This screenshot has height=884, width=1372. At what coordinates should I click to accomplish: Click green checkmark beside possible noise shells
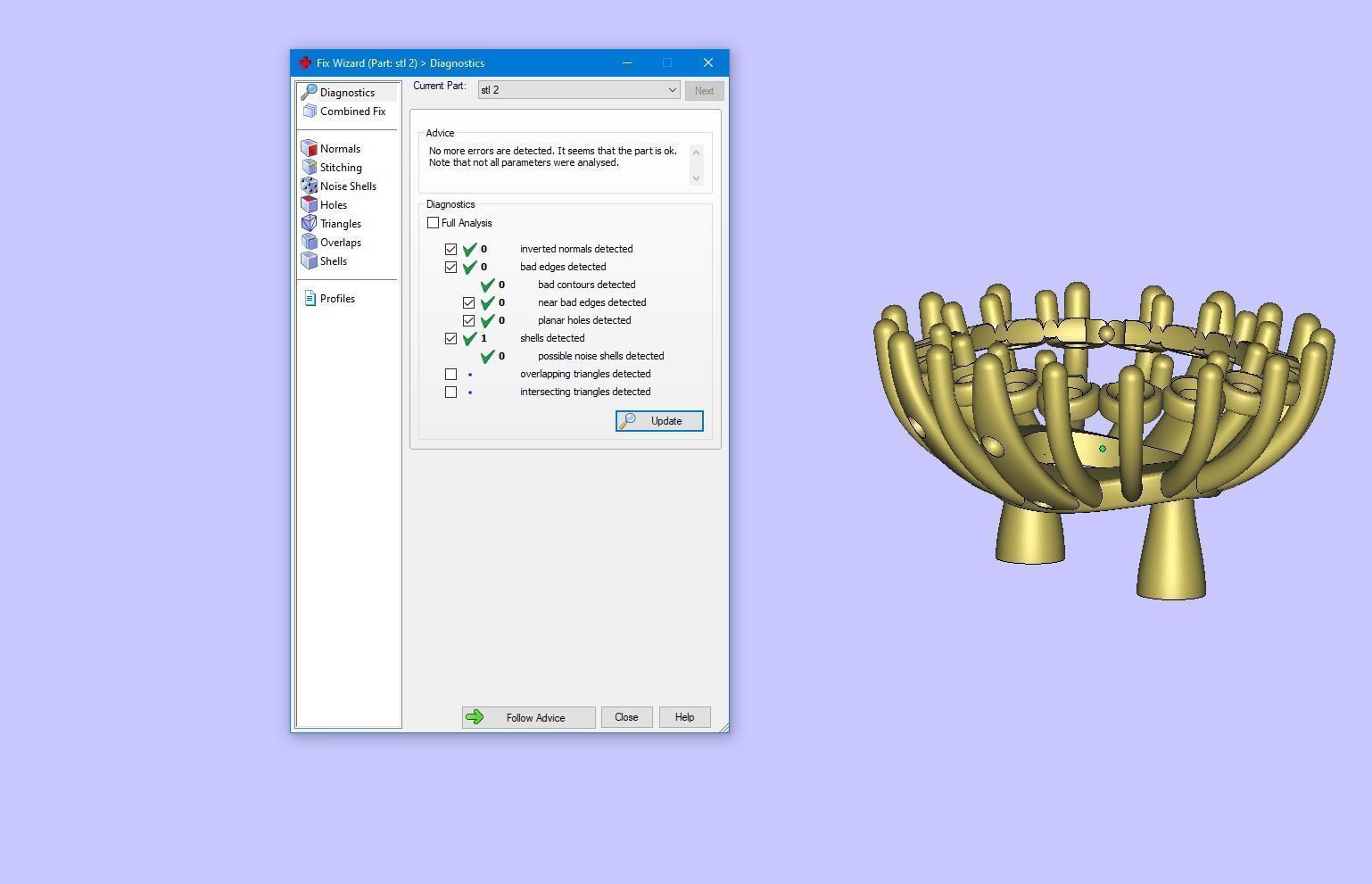[488, 357]
